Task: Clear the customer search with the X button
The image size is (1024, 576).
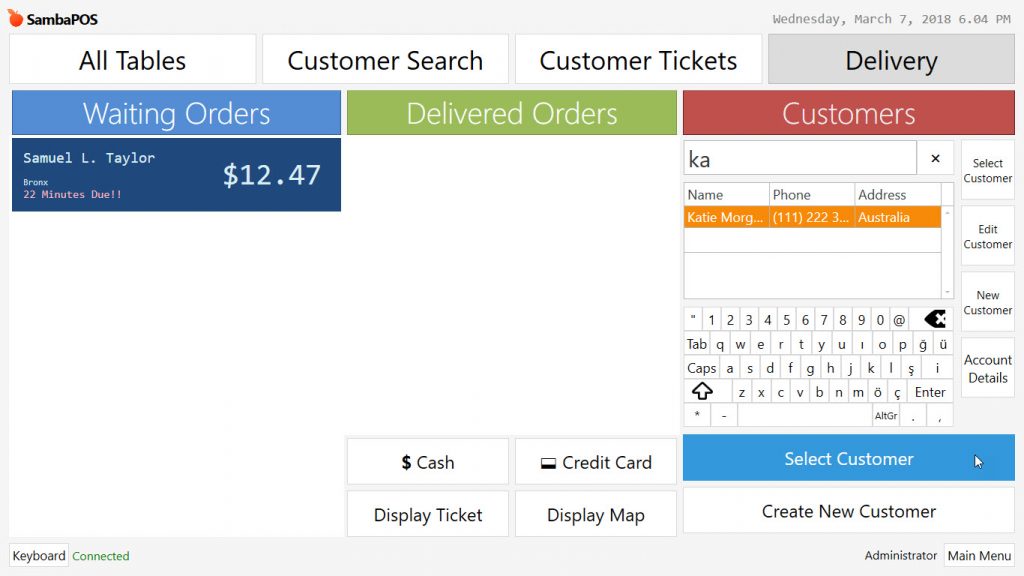Action: 935,158
